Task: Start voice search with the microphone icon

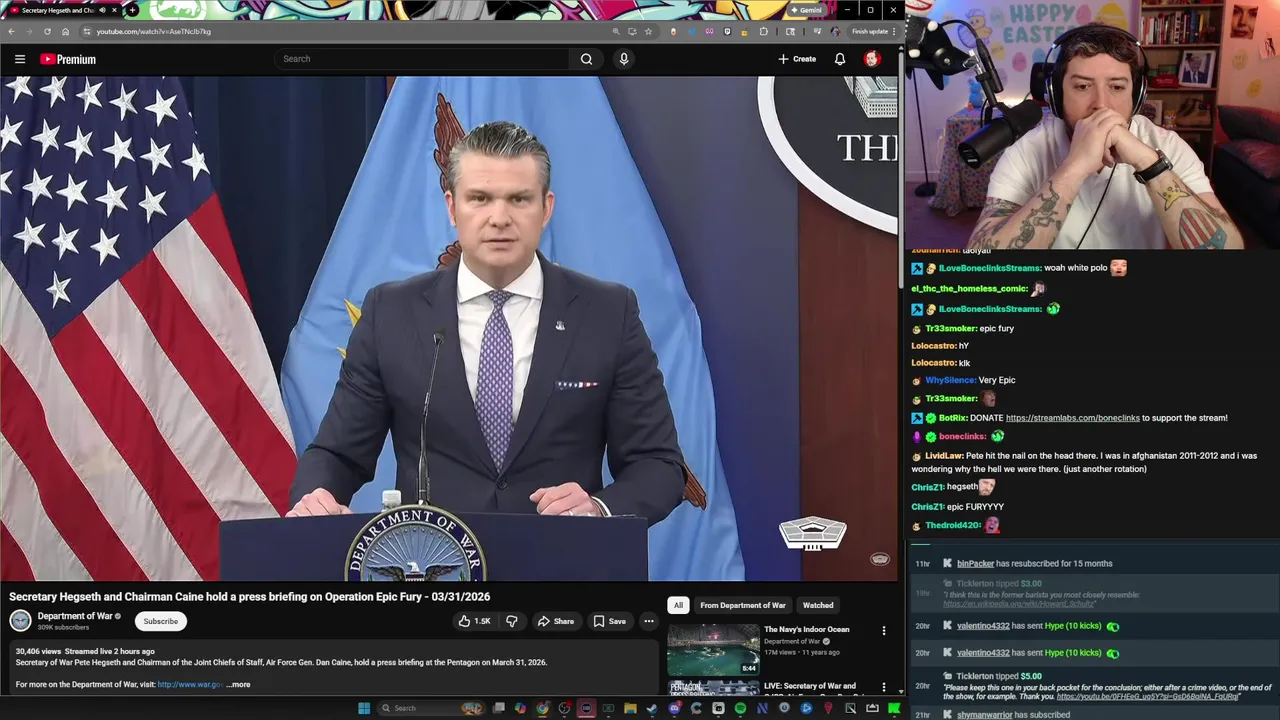Action: click(624, 59)
